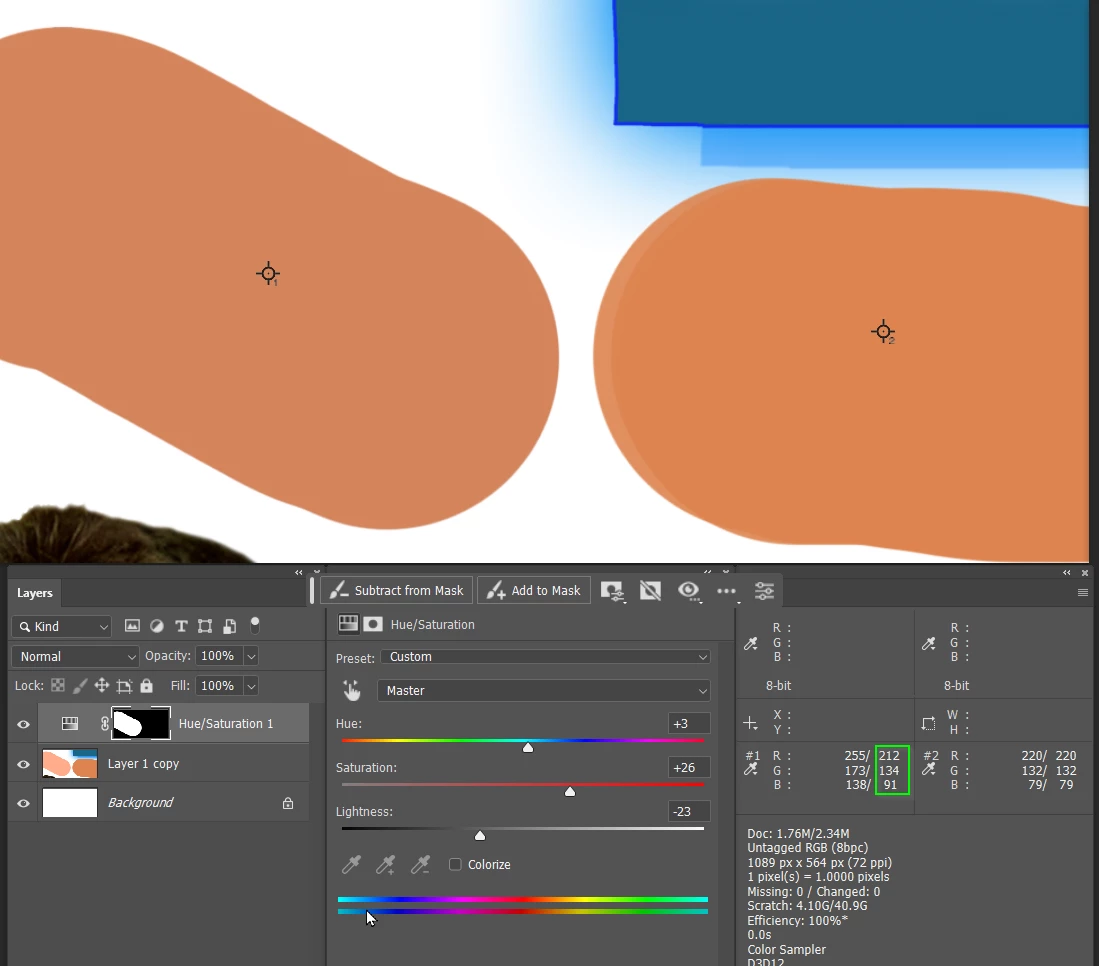Viewport: 1099px width, 966px height.
Task: Select the Subtract from Sample eyedropper
Action: [x=420, y=864]
